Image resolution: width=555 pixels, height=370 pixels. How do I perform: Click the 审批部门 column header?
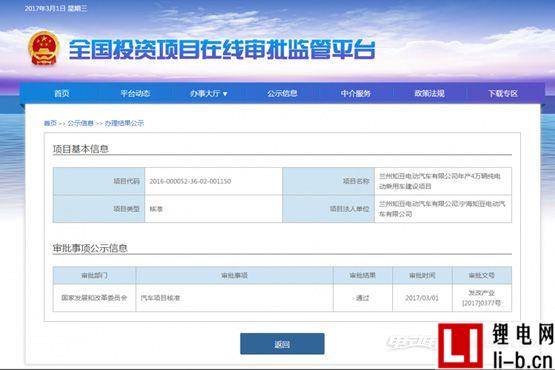94,275
